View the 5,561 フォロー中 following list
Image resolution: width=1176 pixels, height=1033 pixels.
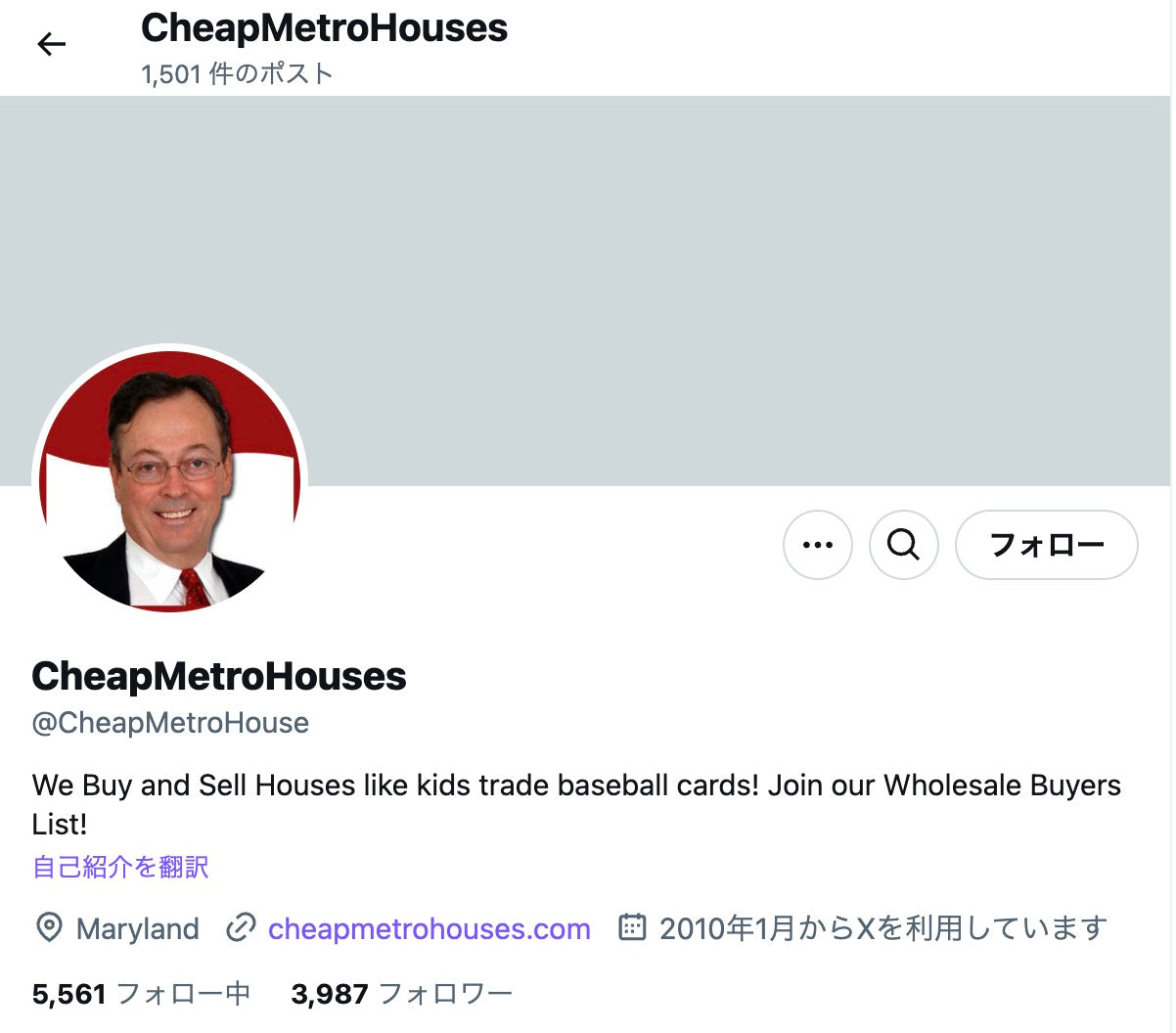click(x=141, y=995)
